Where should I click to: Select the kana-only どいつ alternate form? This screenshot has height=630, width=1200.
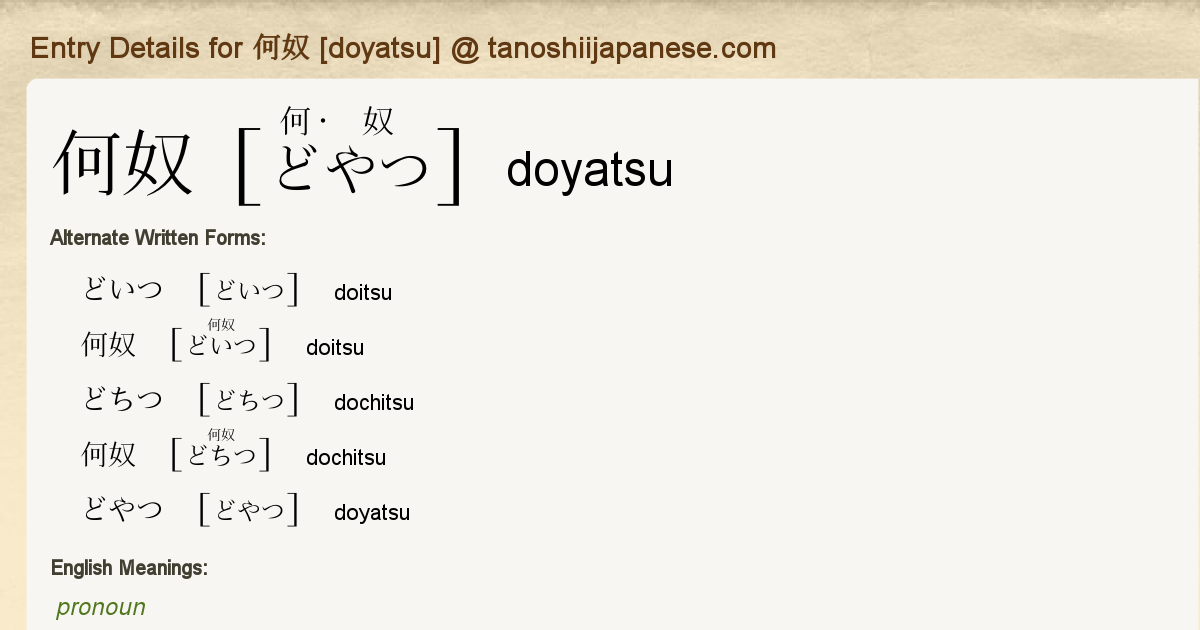tap(122, 290)
